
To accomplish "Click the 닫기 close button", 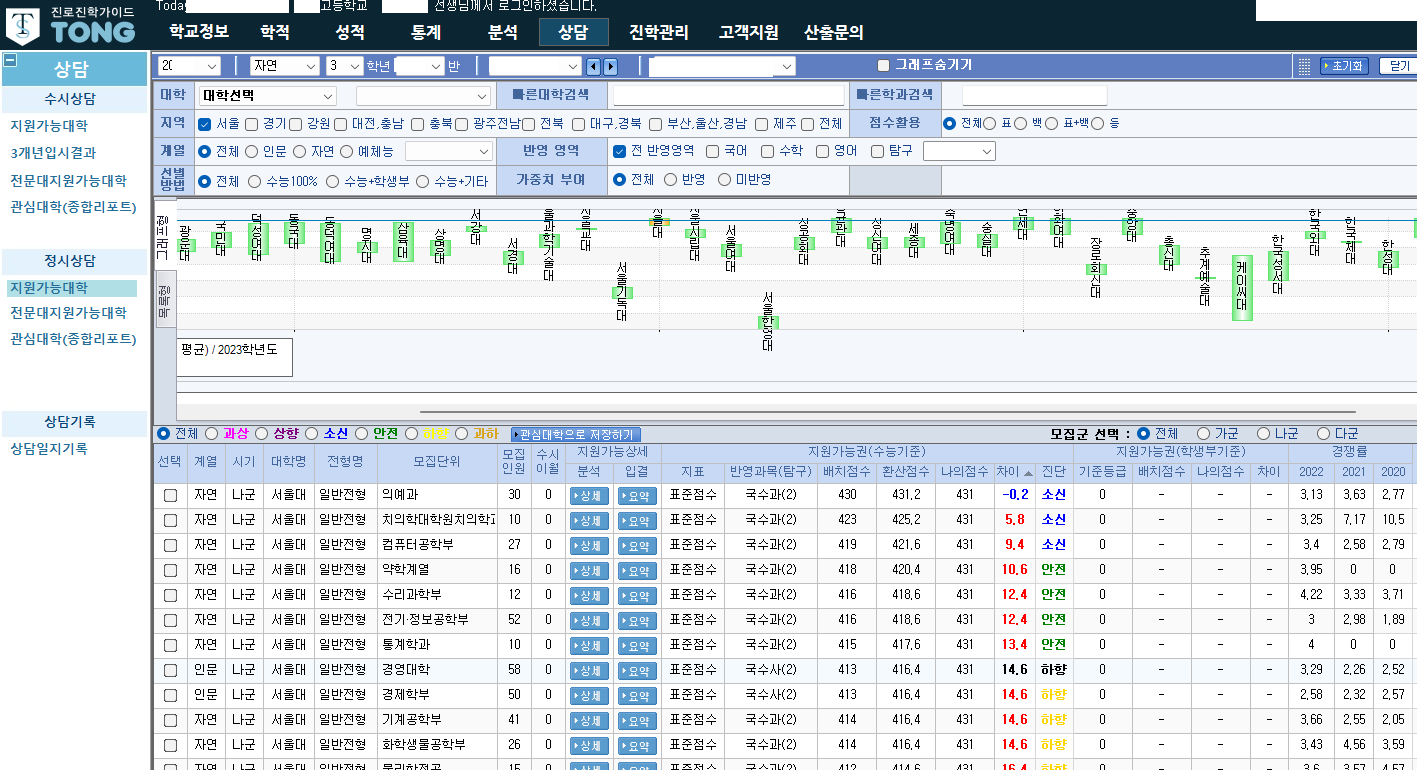I will [x=1397, y=66].
